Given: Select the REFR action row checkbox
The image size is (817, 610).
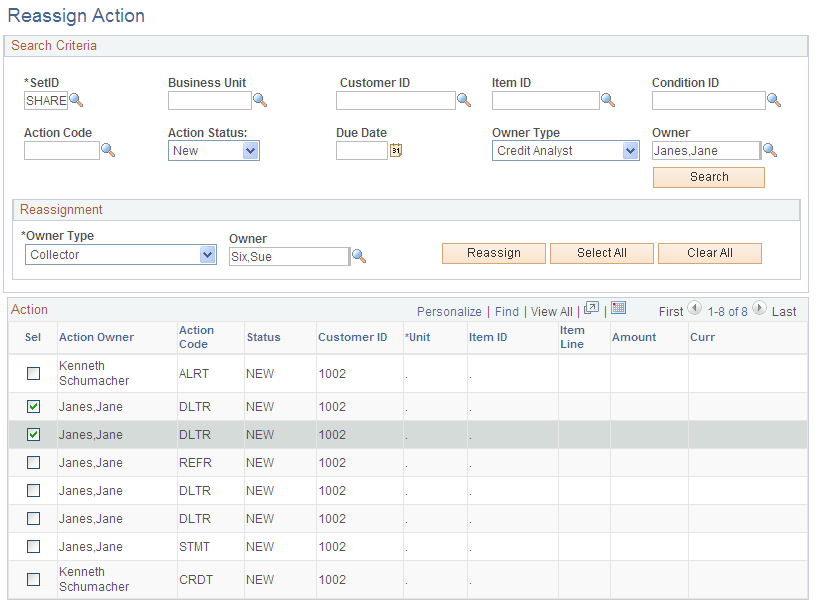Looking at the screenshot, I should [x=33, y=462].
